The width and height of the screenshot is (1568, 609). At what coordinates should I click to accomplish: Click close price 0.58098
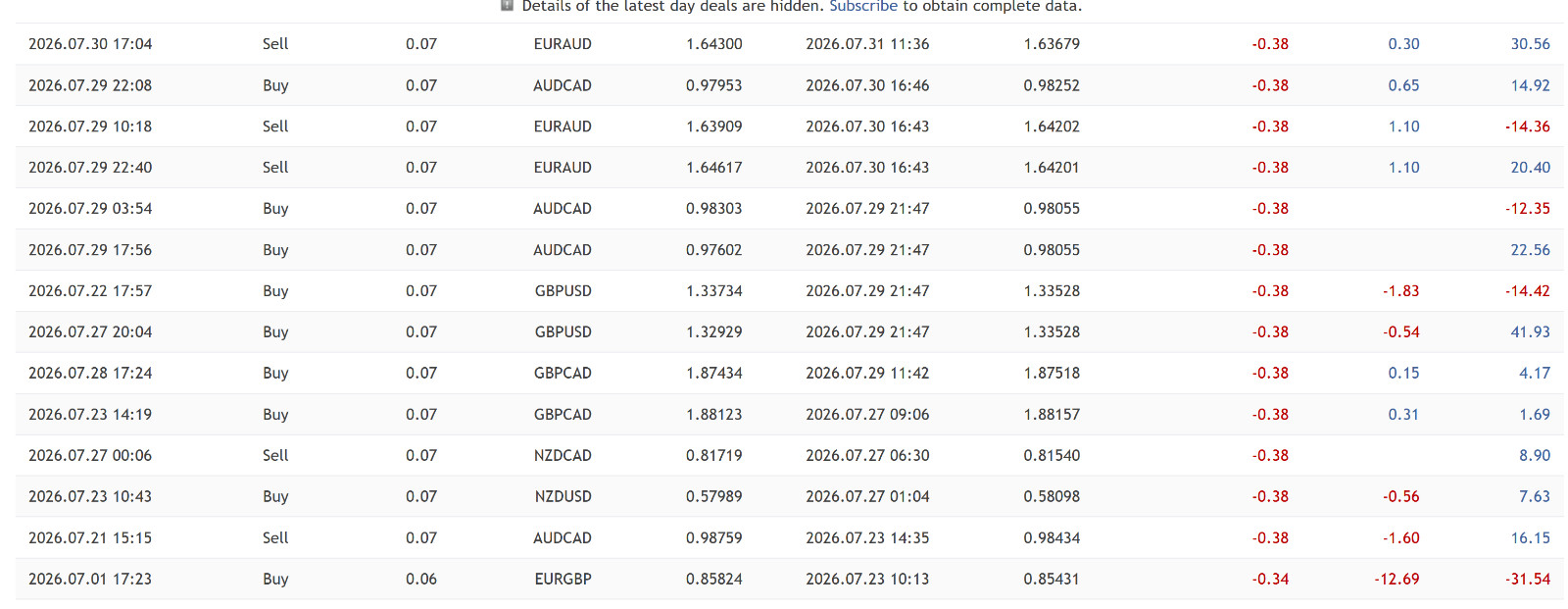pyautogui.click(x=1052, y=496)
